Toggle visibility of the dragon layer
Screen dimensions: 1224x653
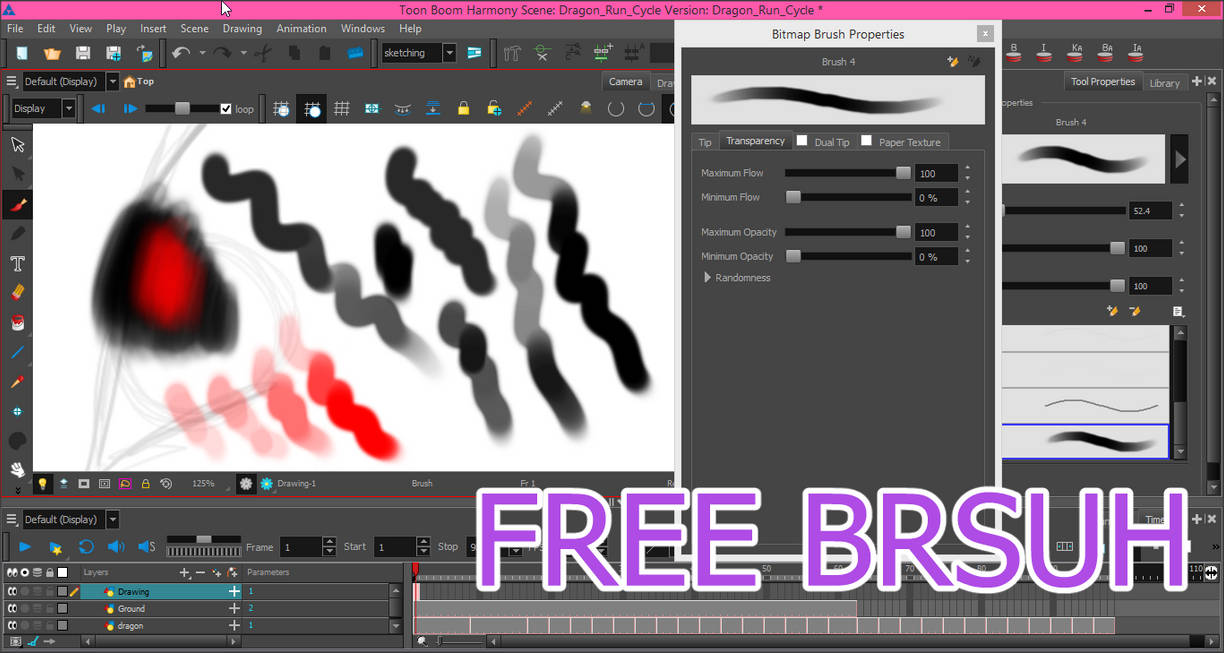[13, 625]
